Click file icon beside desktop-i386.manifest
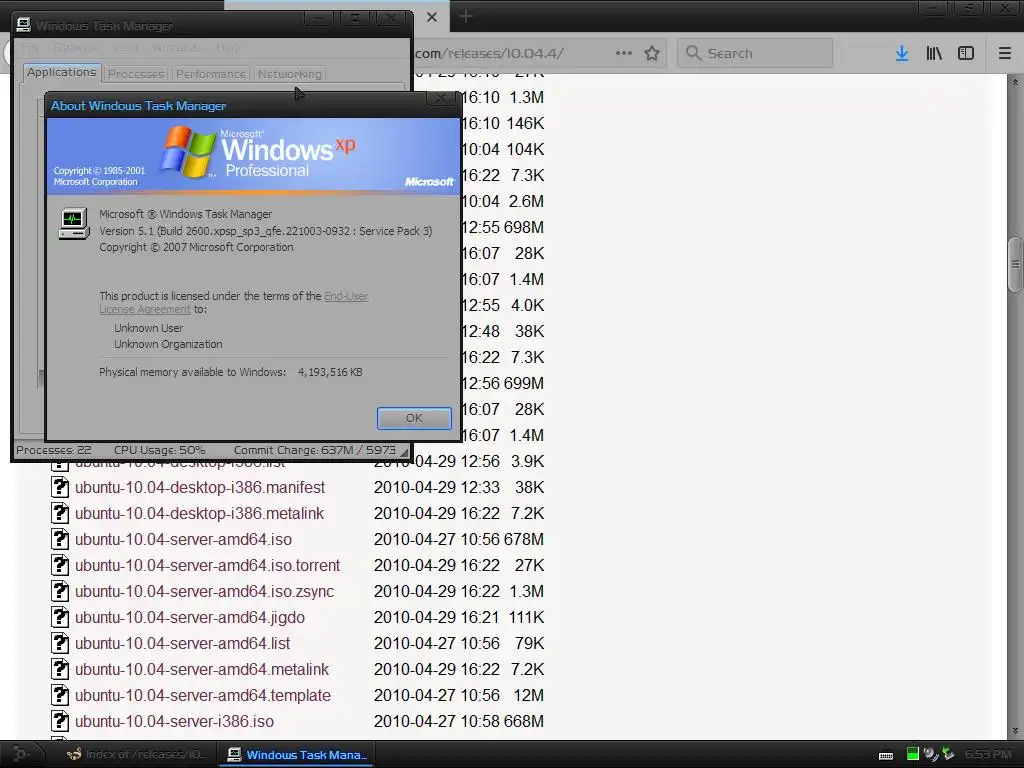Screen dimensions: 1024x768 pos(59,487)
